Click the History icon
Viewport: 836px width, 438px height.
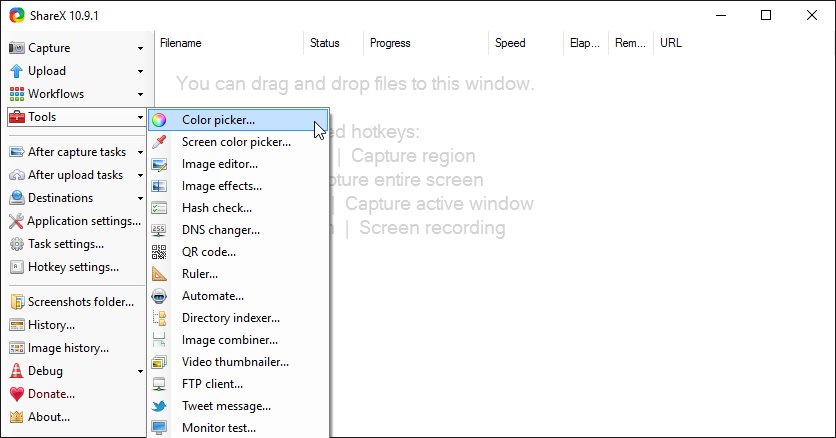[17, 325]
